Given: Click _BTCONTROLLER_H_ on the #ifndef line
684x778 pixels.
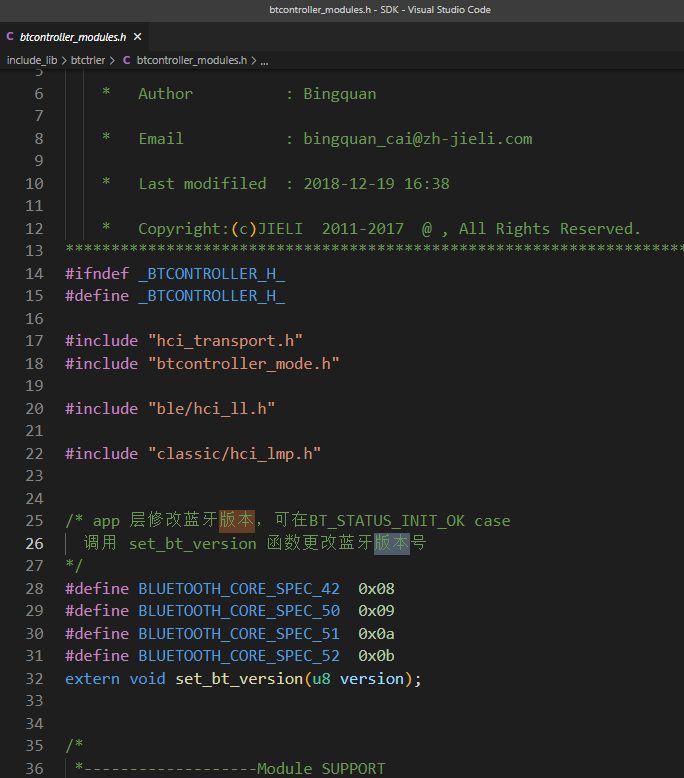Looking at the screenshot, I should [212, 274].
